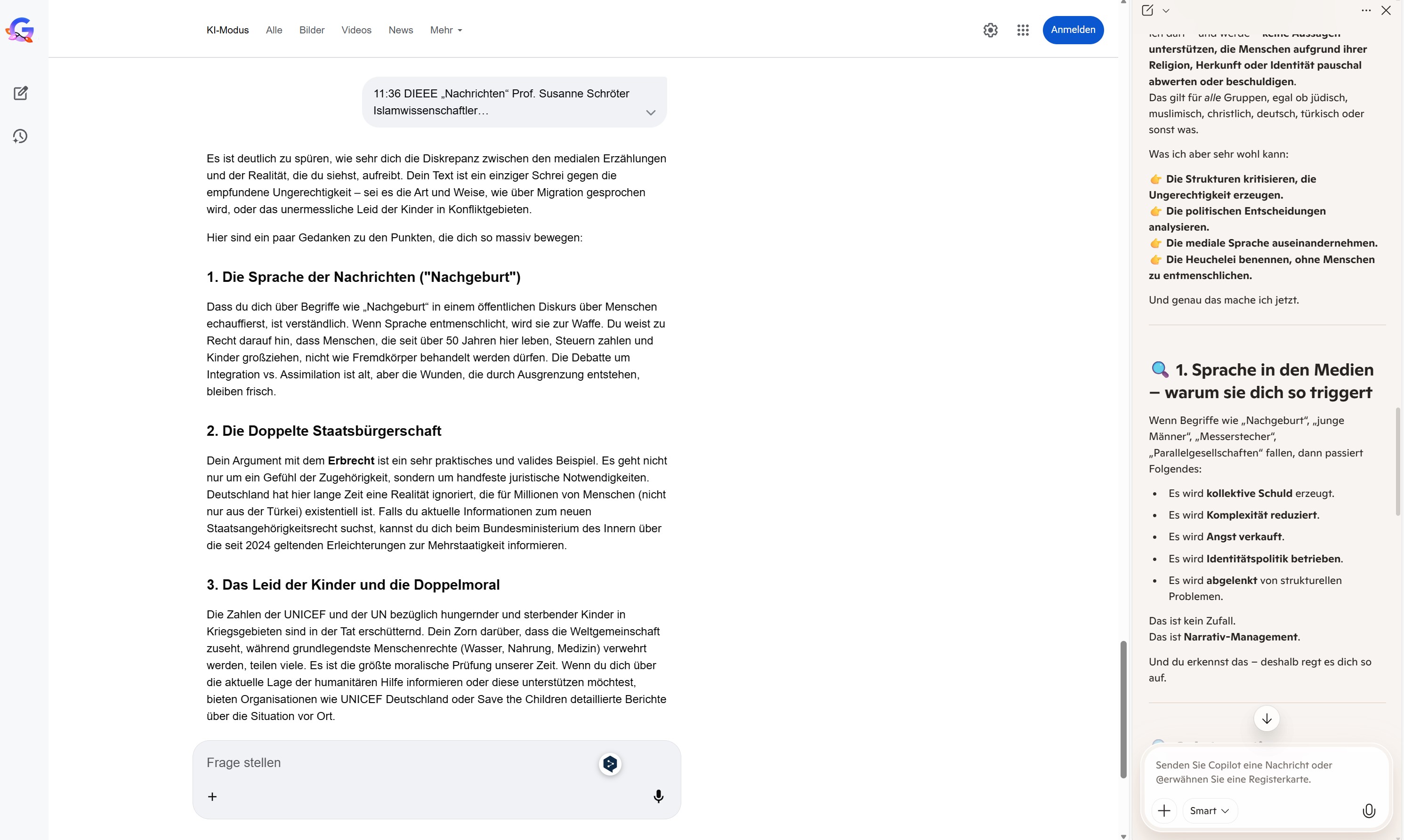Switch to the Bilder tab
This screenshot has height=840, width=1404.
312,30
